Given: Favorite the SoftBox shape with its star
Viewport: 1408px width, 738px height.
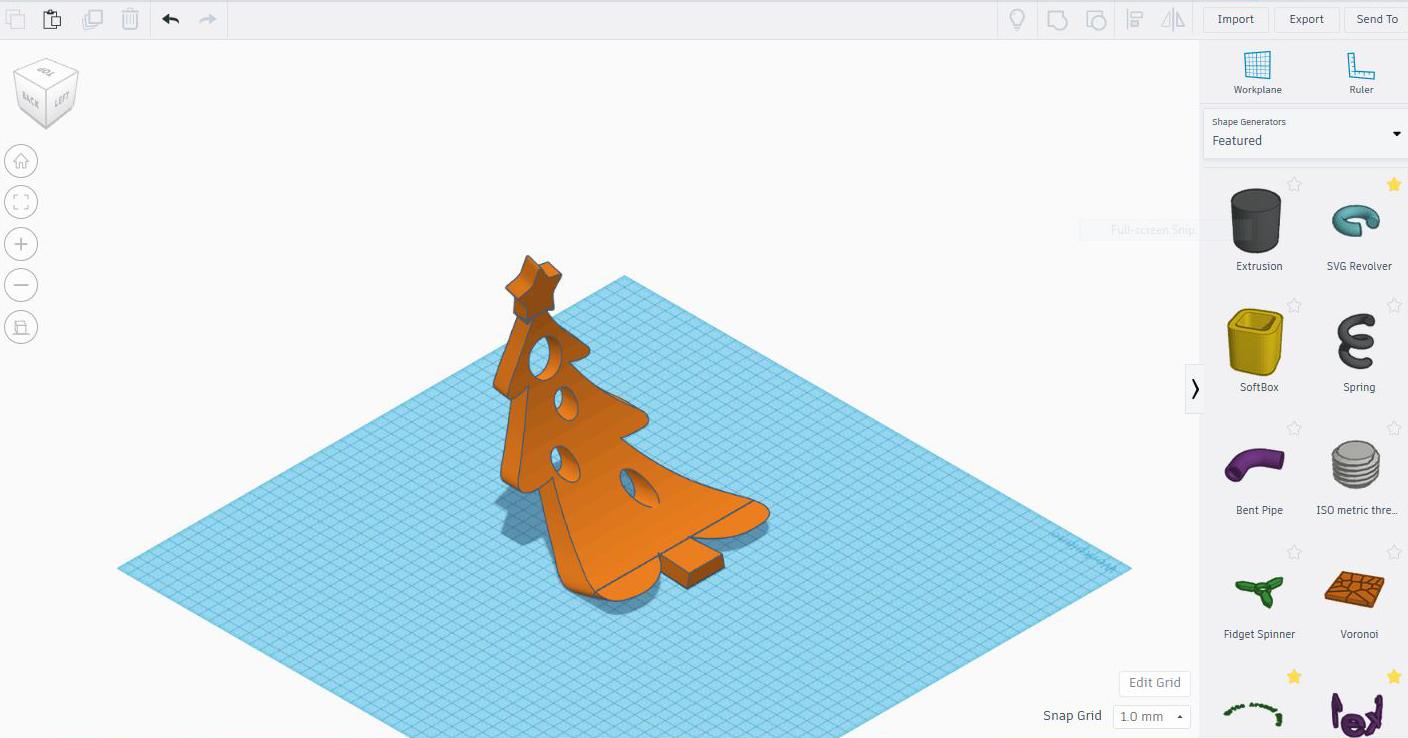Looking at the screenshot, I should 1294,306.
